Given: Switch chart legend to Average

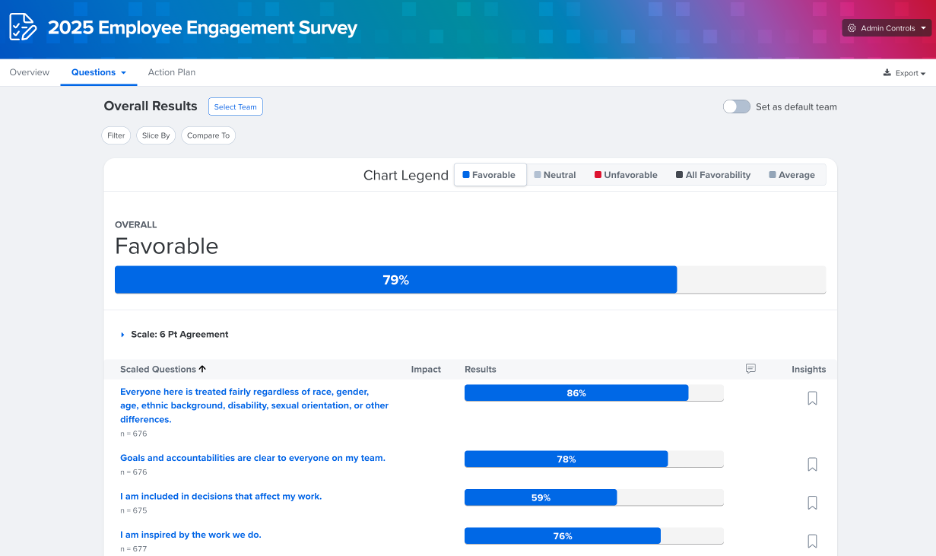Looking at the screenshot, I should click(791, 175).
